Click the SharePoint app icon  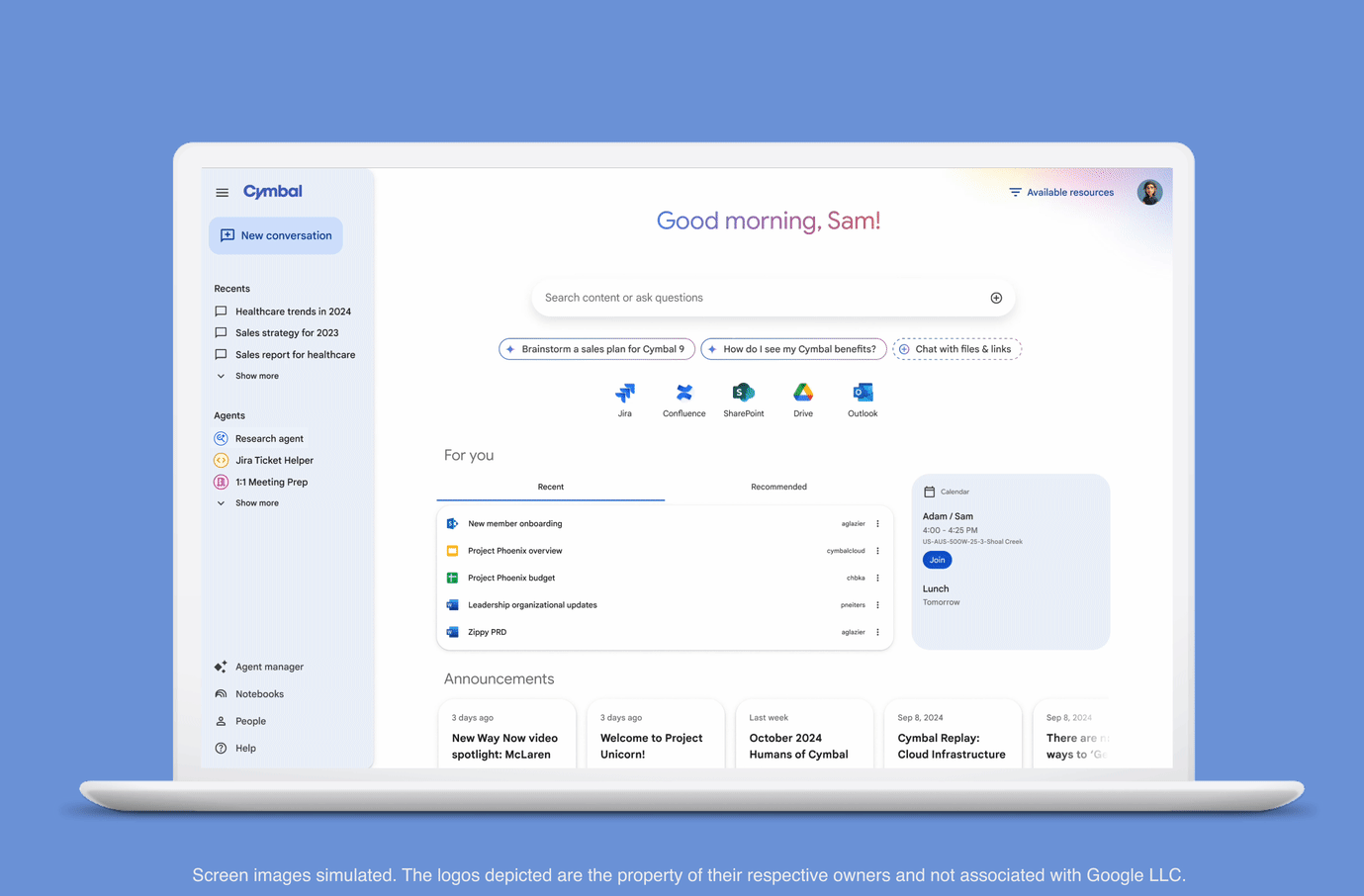[x=743, y=392]
